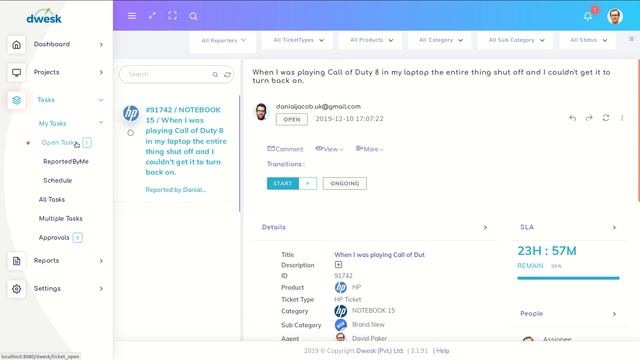Image resolution: width=640 pixels, height=360 pixels.
Task: Click the ONGOING transition button
Action: (345, 184)
